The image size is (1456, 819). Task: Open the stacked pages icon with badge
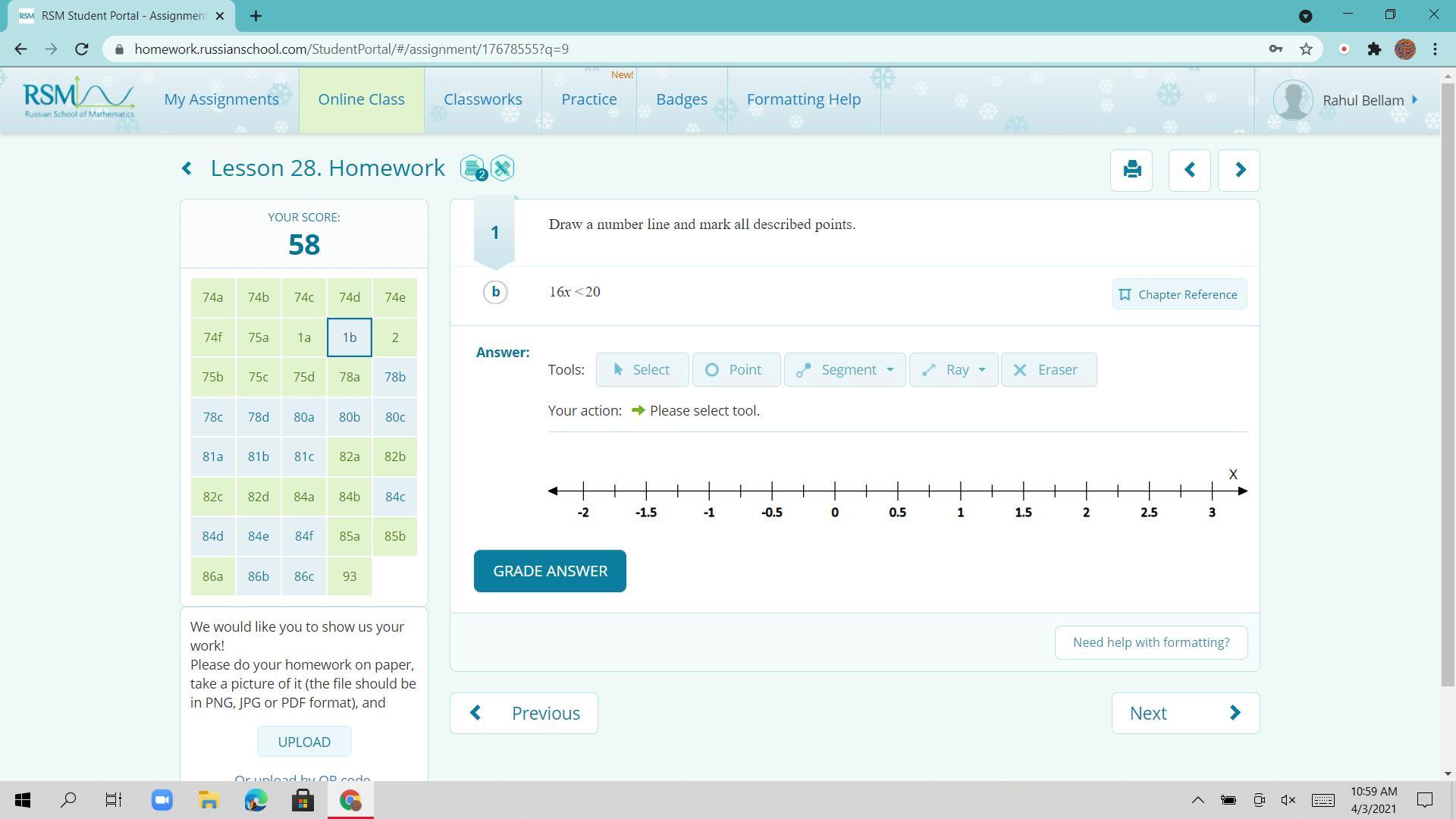click(x=472, y=168)
